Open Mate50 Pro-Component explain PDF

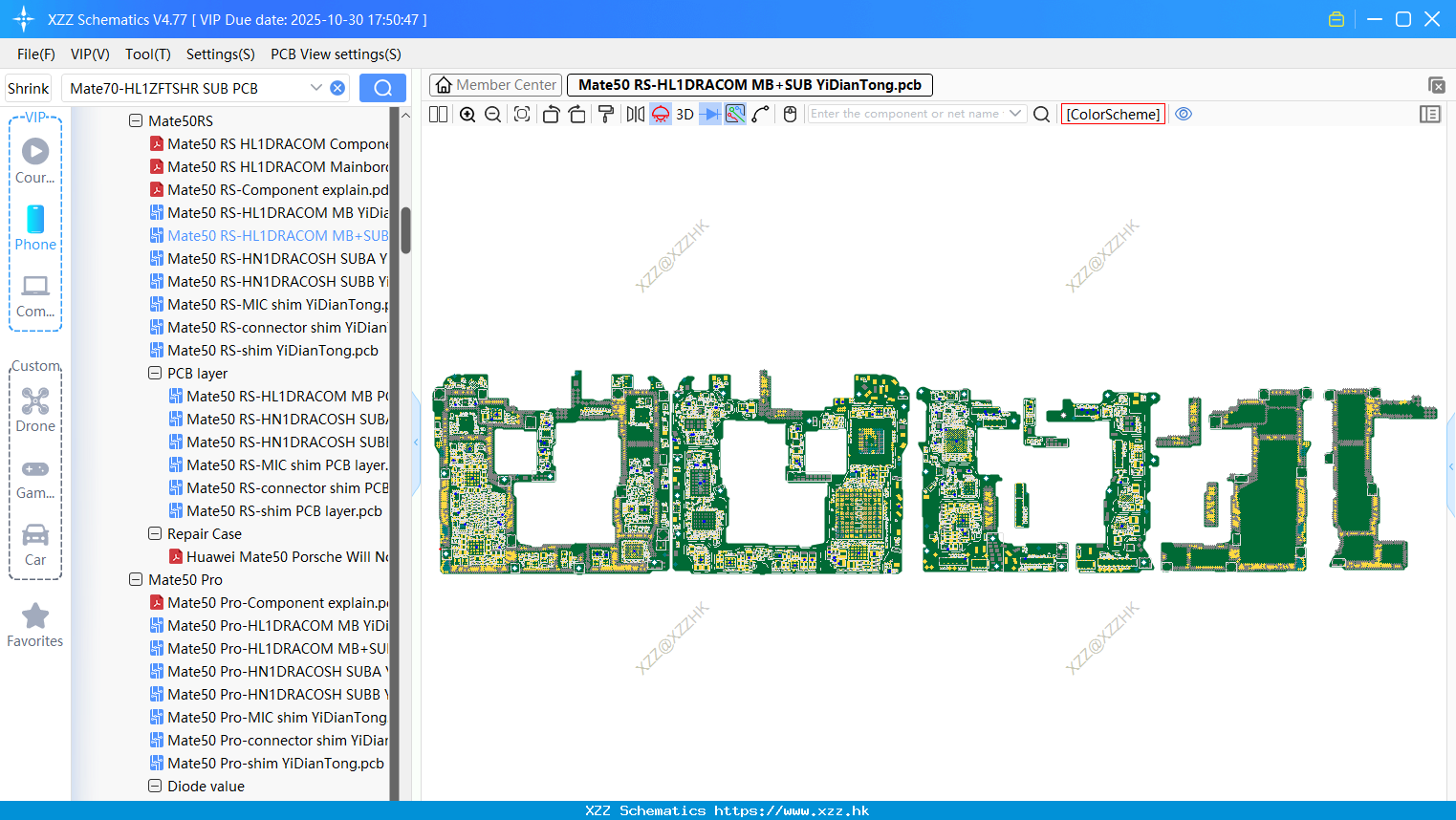[270, 603]
